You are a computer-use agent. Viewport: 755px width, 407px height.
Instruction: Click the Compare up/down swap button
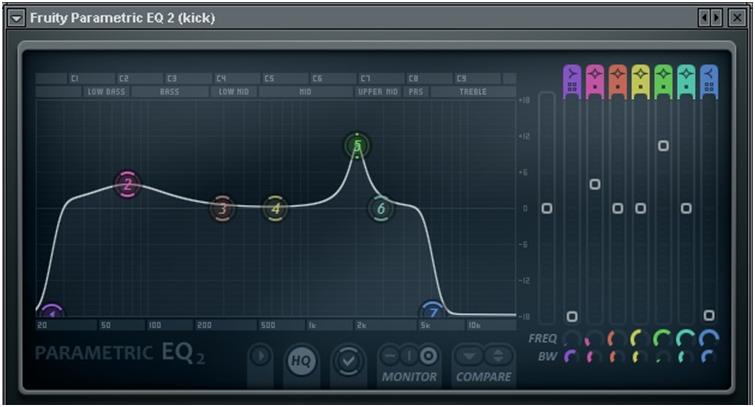tap(497, 355)
